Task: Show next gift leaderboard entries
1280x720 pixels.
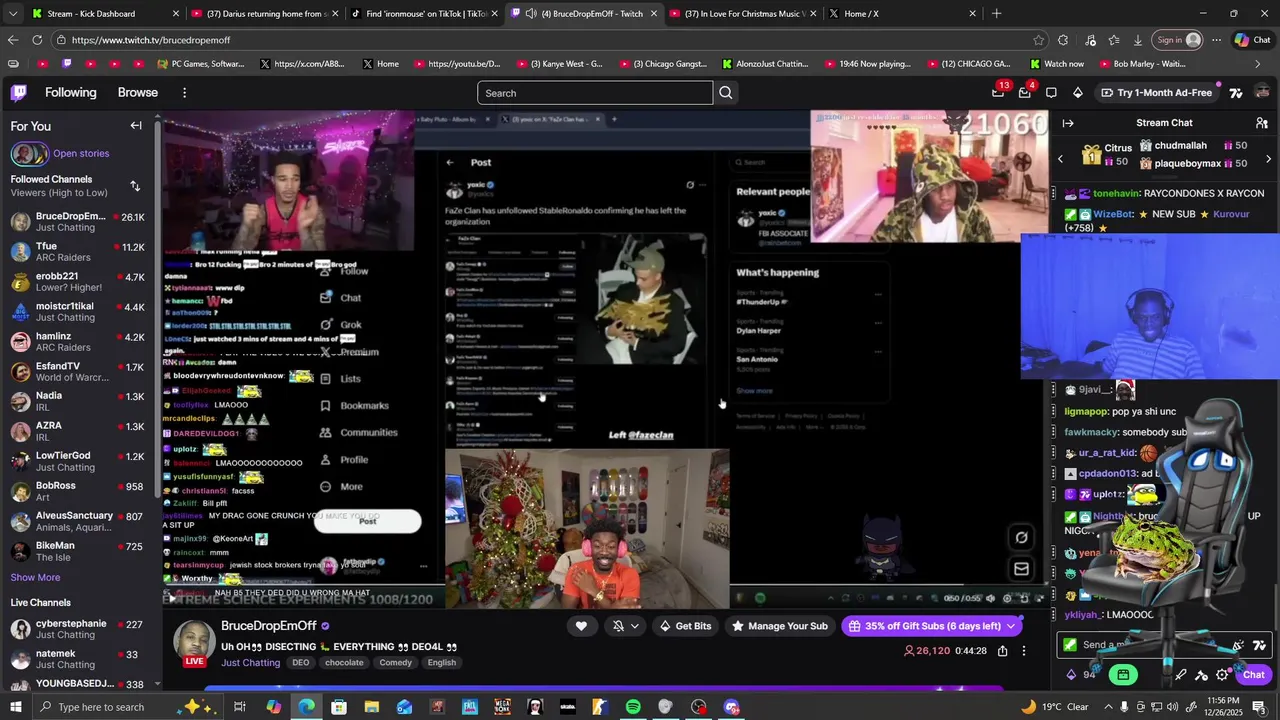Action: pos(1268,159)
